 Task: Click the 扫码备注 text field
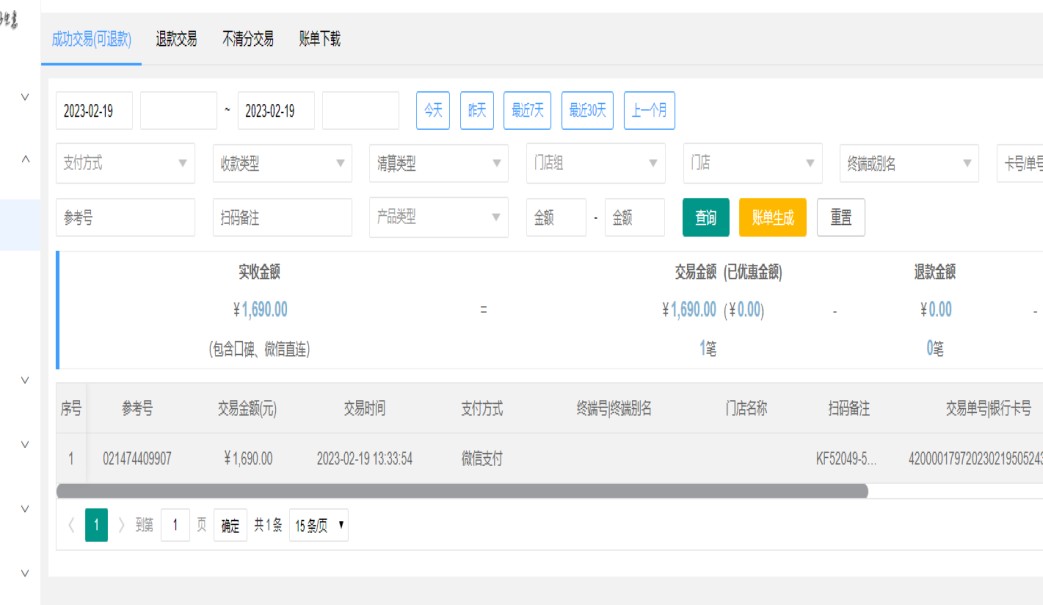282,218
